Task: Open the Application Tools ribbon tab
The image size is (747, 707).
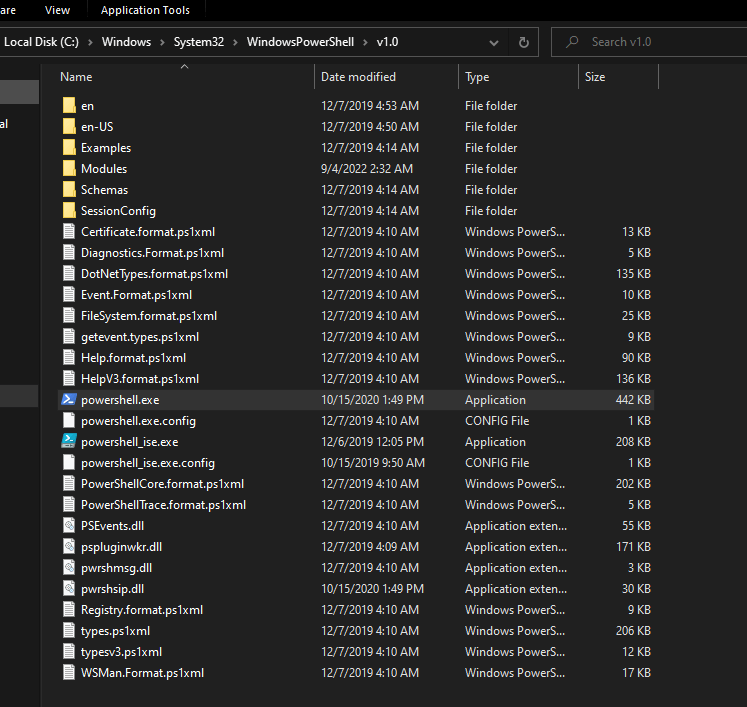Action: [x=145, y=10]
